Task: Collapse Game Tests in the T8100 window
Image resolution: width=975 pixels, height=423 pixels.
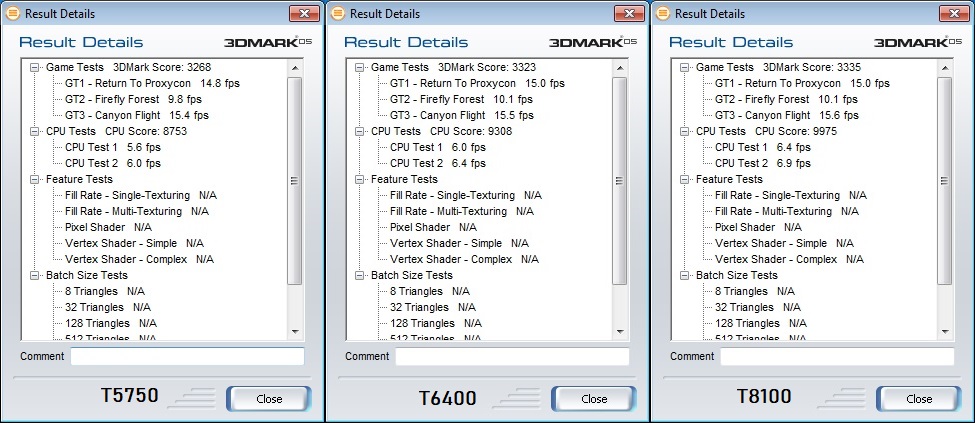Action: pos(685,67)
